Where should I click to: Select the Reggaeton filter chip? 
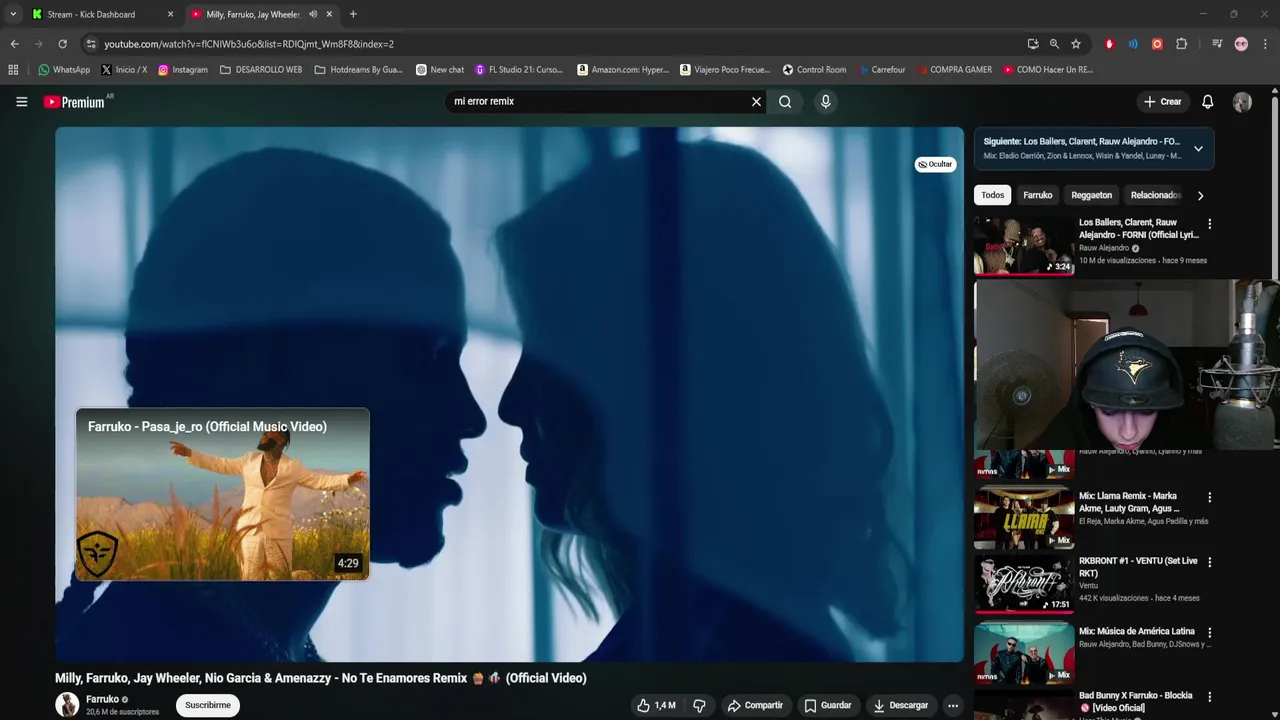coord(1091,195)
